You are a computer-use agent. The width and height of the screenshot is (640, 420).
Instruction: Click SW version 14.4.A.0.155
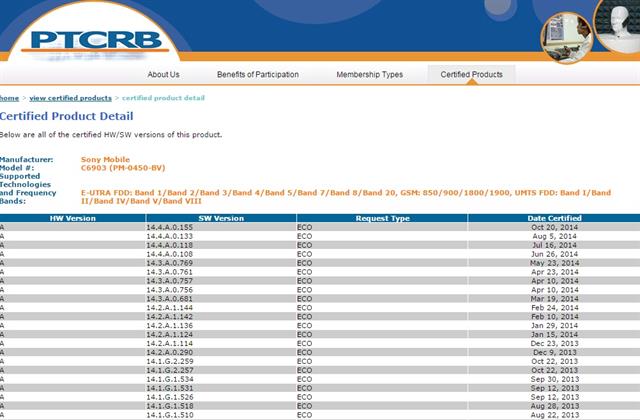coord(170,227)
